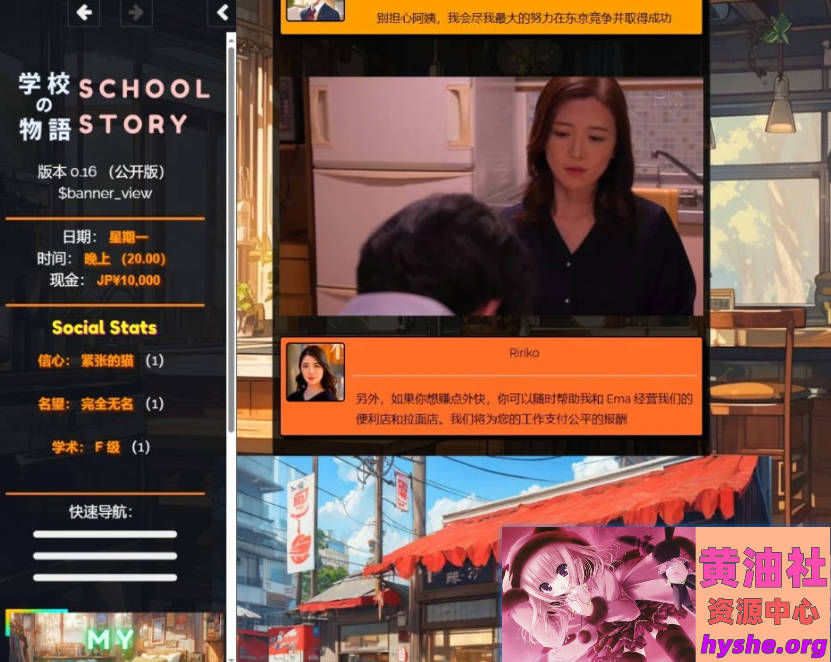Select the first quick navigation bar
The image size is (831, 662).
[105, 534]
